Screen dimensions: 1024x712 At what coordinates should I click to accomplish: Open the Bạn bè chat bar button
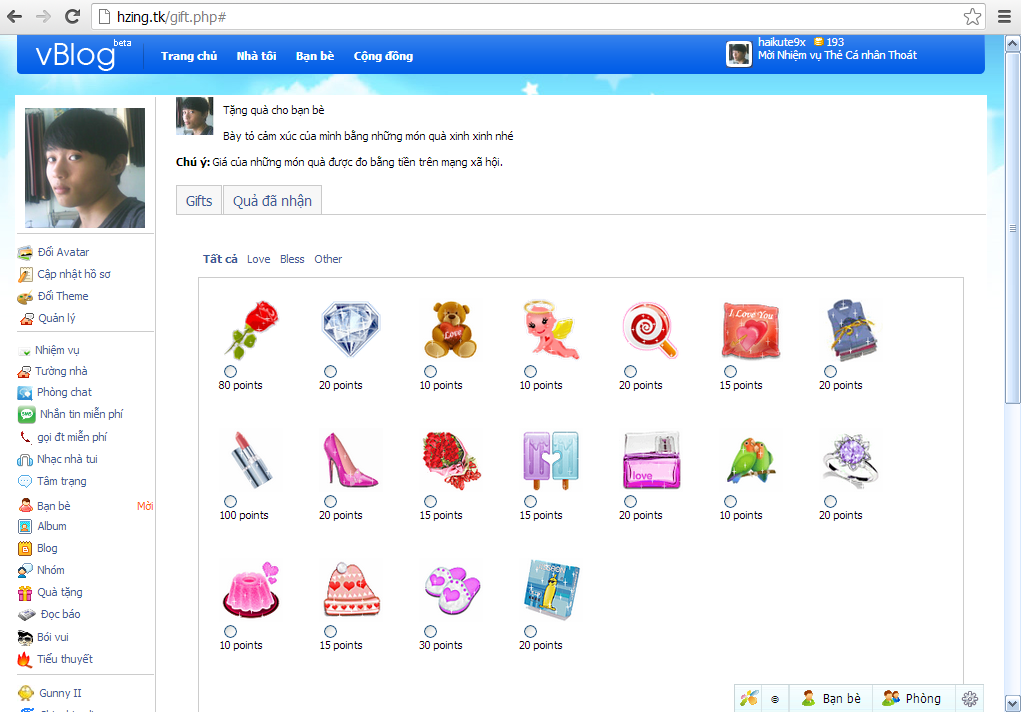coord(831,698)
